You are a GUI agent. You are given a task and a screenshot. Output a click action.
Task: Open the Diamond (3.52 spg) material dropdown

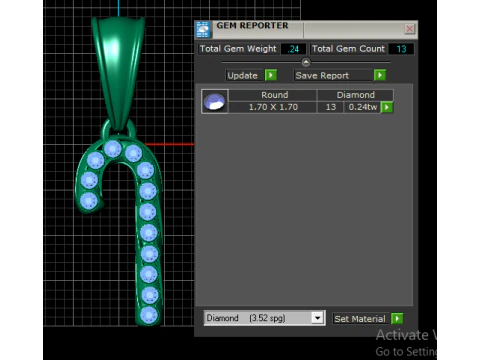click(x=318, y=318)
